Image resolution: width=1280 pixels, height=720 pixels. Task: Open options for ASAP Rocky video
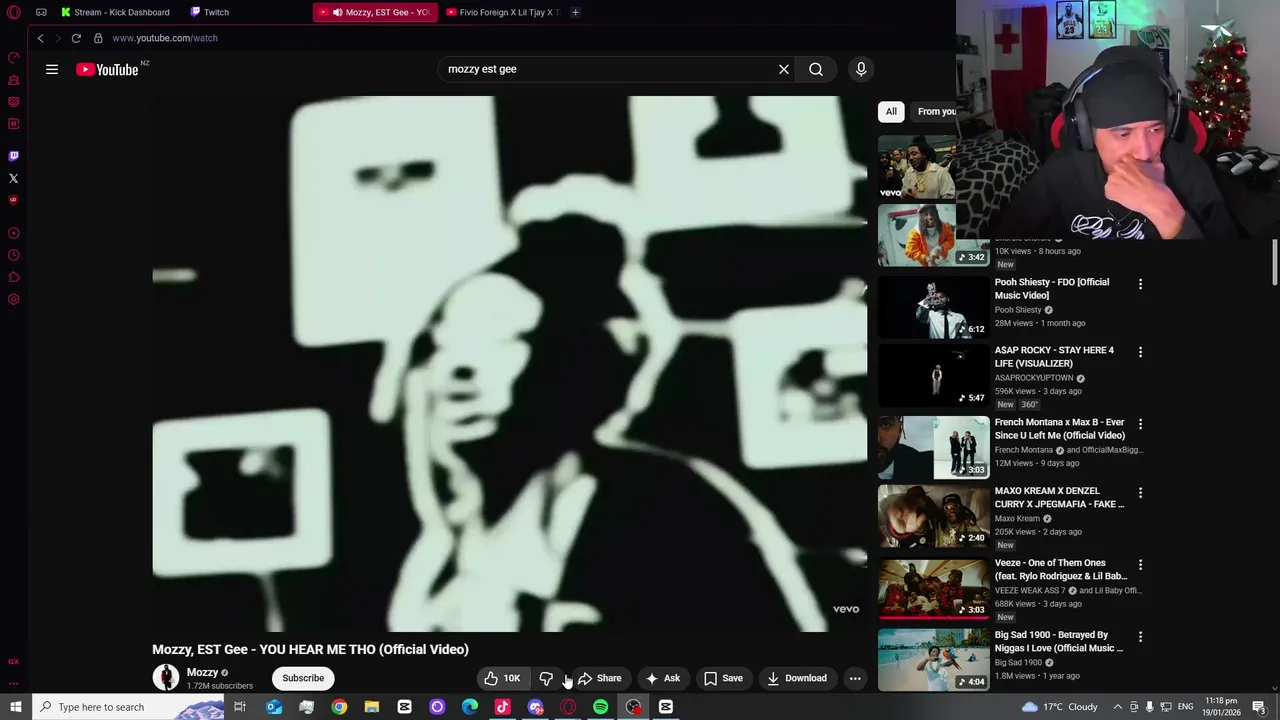click(x=1140, y=352)
